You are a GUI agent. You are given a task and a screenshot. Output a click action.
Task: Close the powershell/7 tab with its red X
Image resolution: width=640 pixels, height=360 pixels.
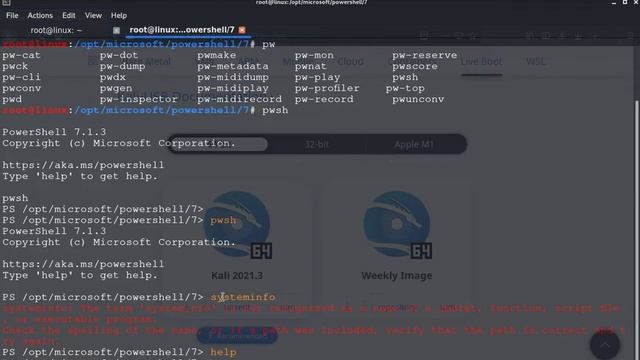coord(242,30)
